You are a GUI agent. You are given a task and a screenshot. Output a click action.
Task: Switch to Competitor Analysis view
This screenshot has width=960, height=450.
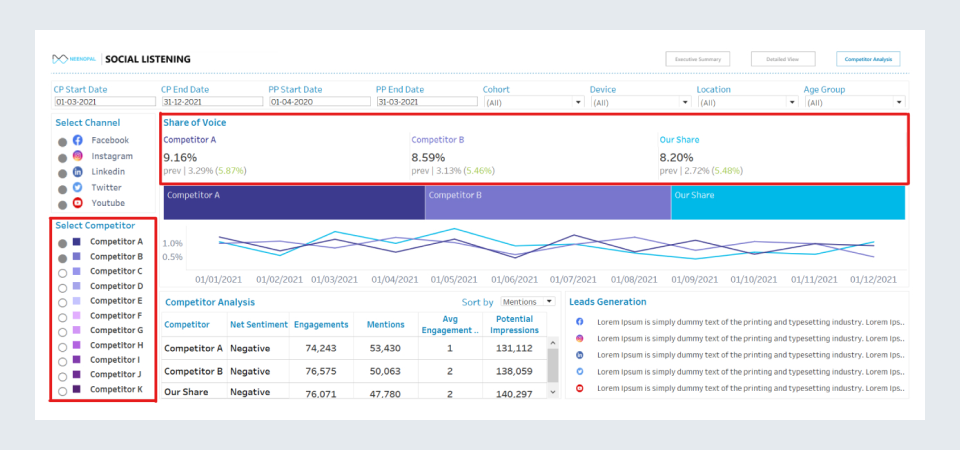click(x=868, y=59)
